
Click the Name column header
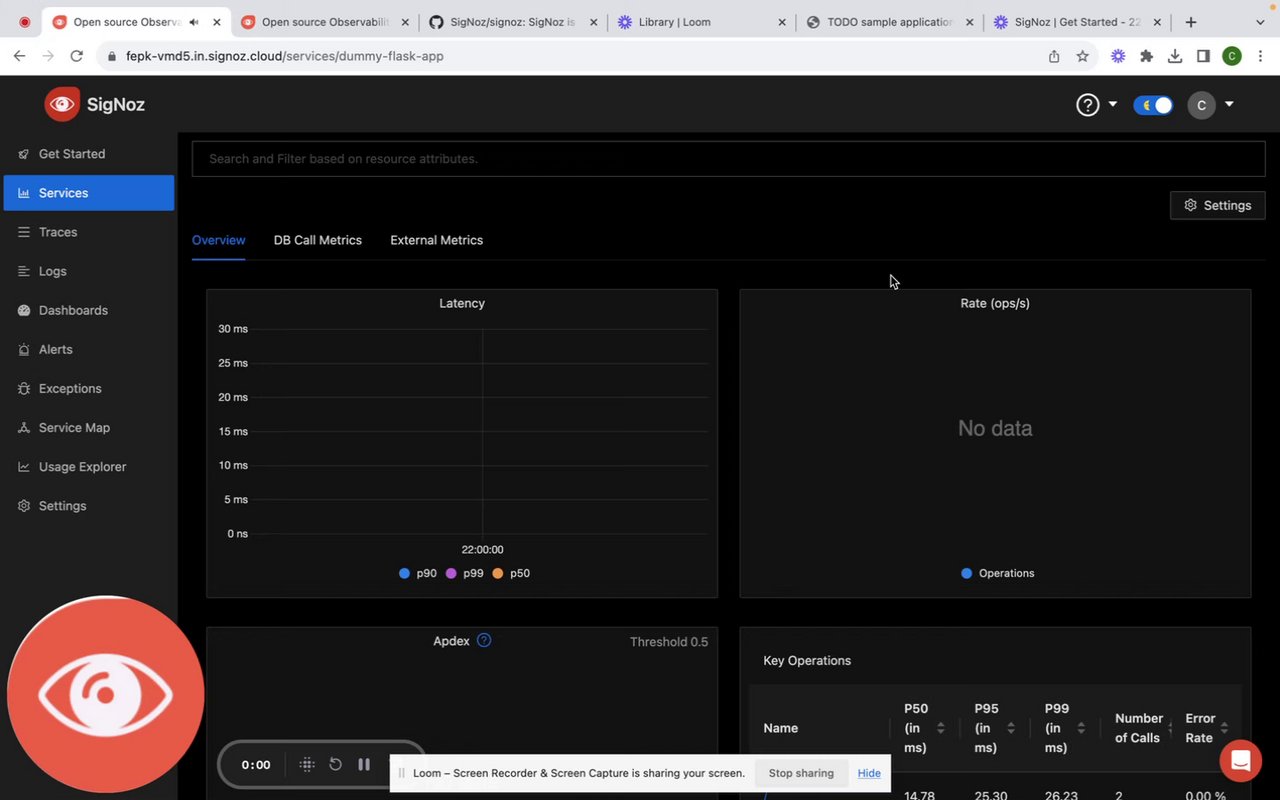[x=780, y=728]
